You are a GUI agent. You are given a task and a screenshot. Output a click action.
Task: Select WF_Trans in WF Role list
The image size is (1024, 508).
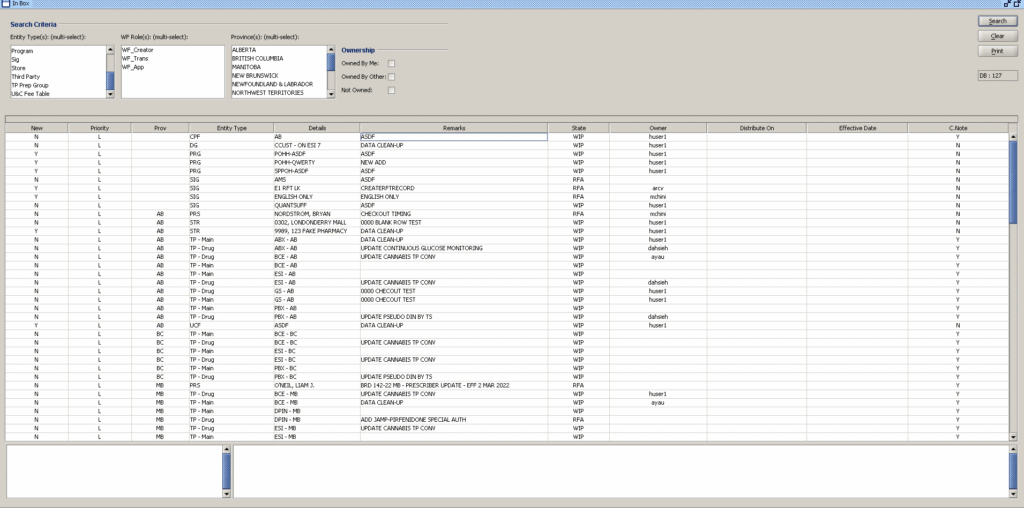click(137, 58)
